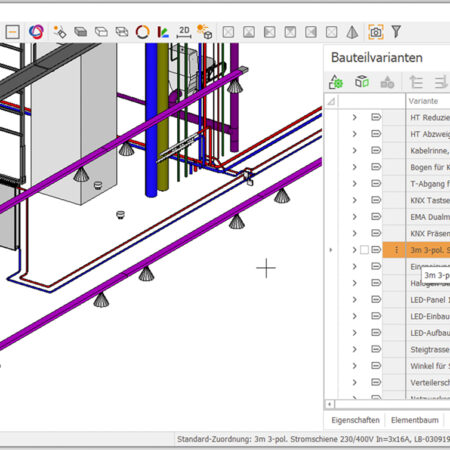Tick the checkbox in the 3m 3-pol. row
Screen dimensions: 450x450
364,250
